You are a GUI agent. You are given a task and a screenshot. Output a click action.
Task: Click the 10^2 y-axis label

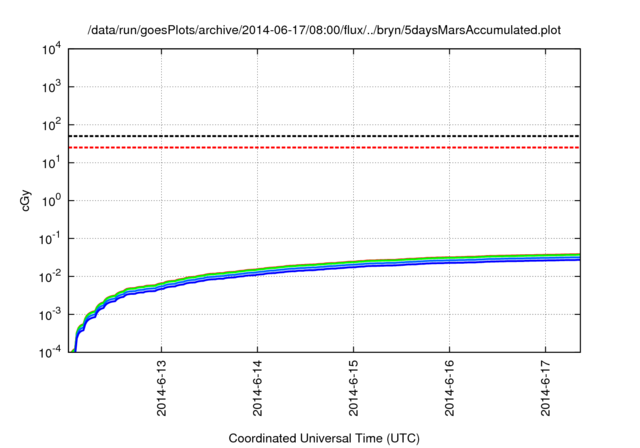coord(51,126)
